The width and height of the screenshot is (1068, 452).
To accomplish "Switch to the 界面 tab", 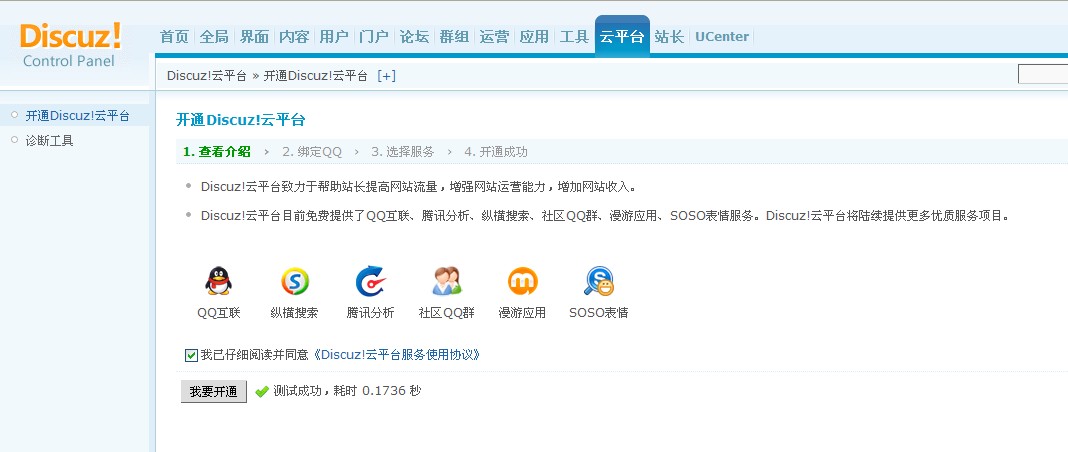I will 254,37.
